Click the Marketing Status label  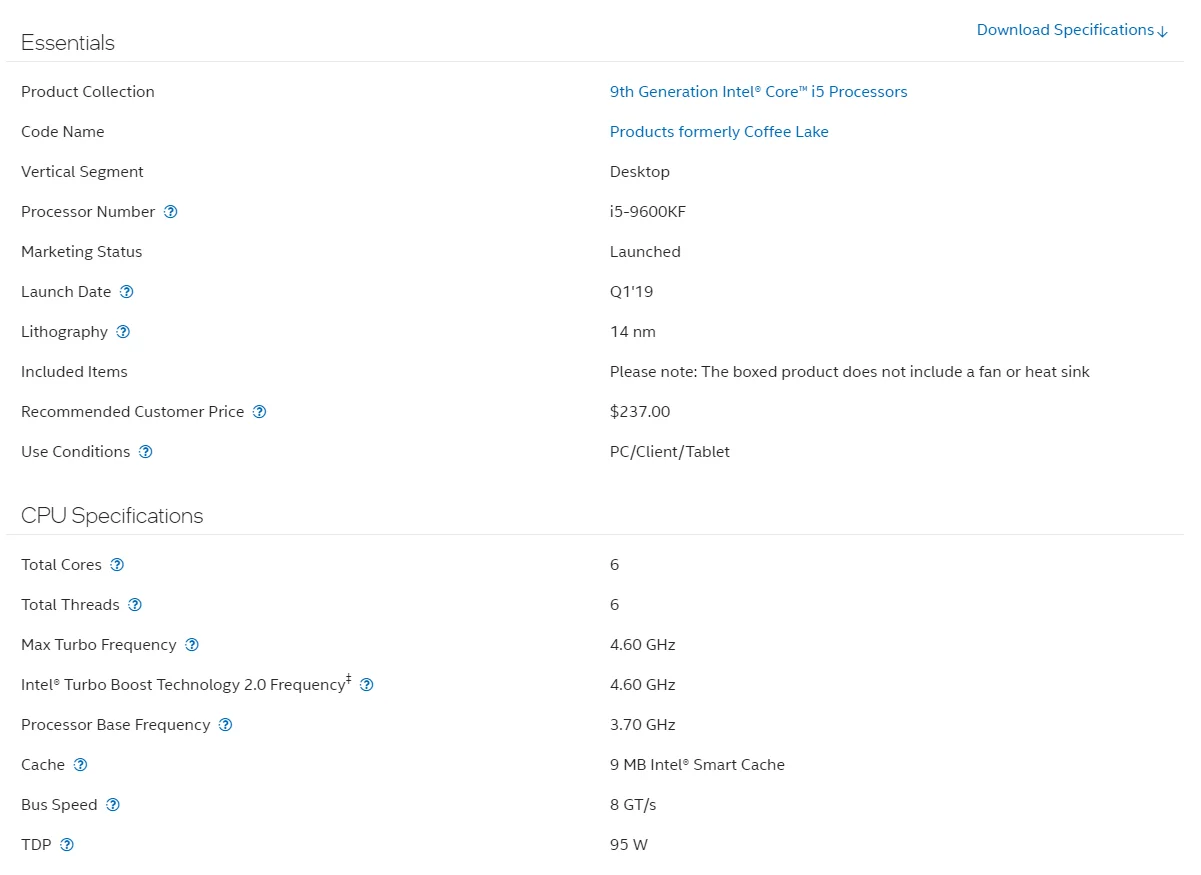[82, 252]
